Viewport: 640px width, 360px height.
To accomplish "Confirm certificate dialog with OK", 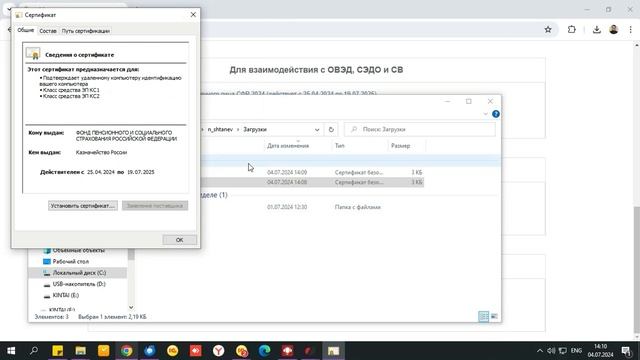I will point(180,240).
